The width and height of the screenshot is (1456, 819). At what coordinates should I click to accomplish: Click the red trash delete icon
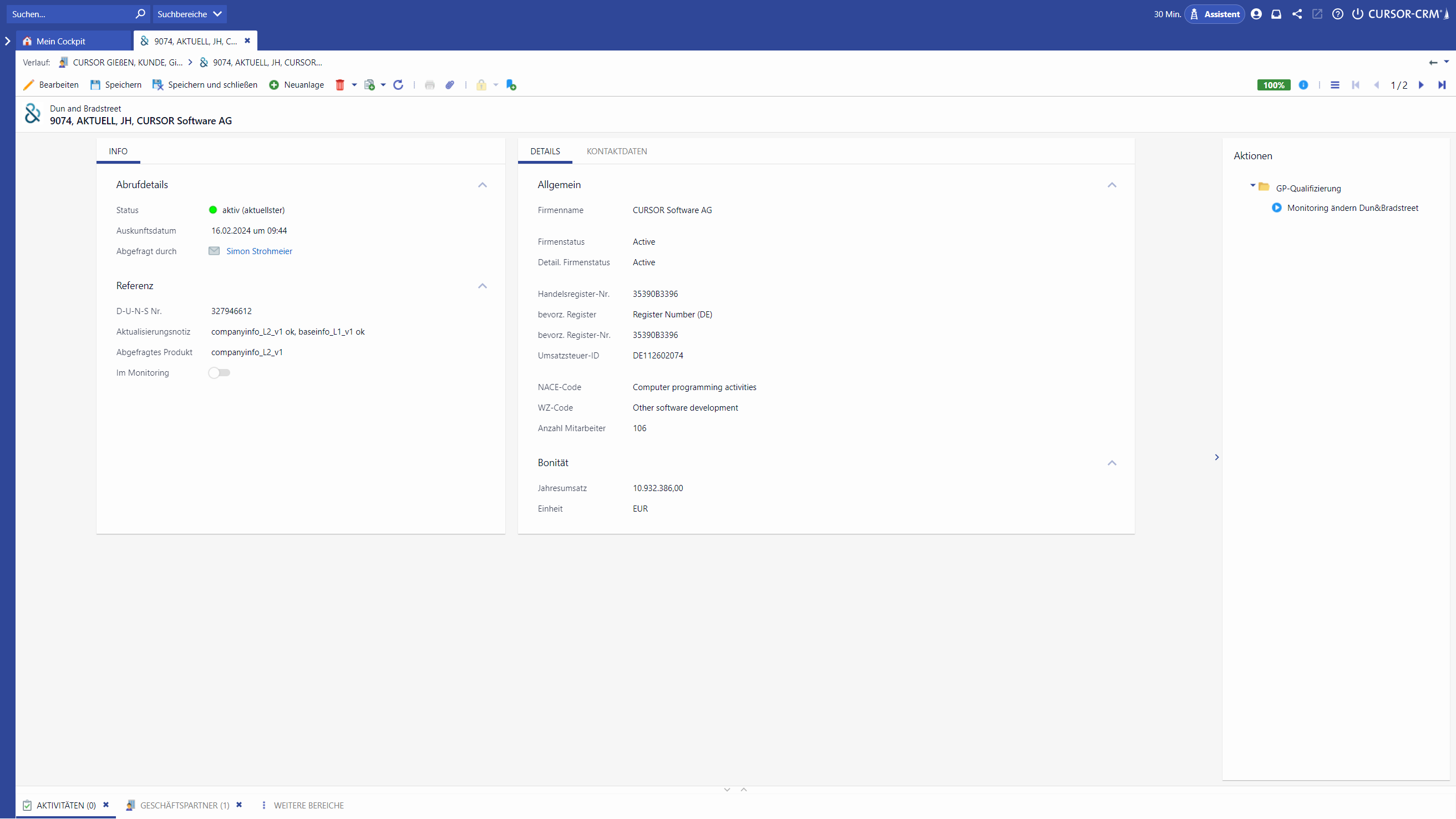tap(339, 85)
